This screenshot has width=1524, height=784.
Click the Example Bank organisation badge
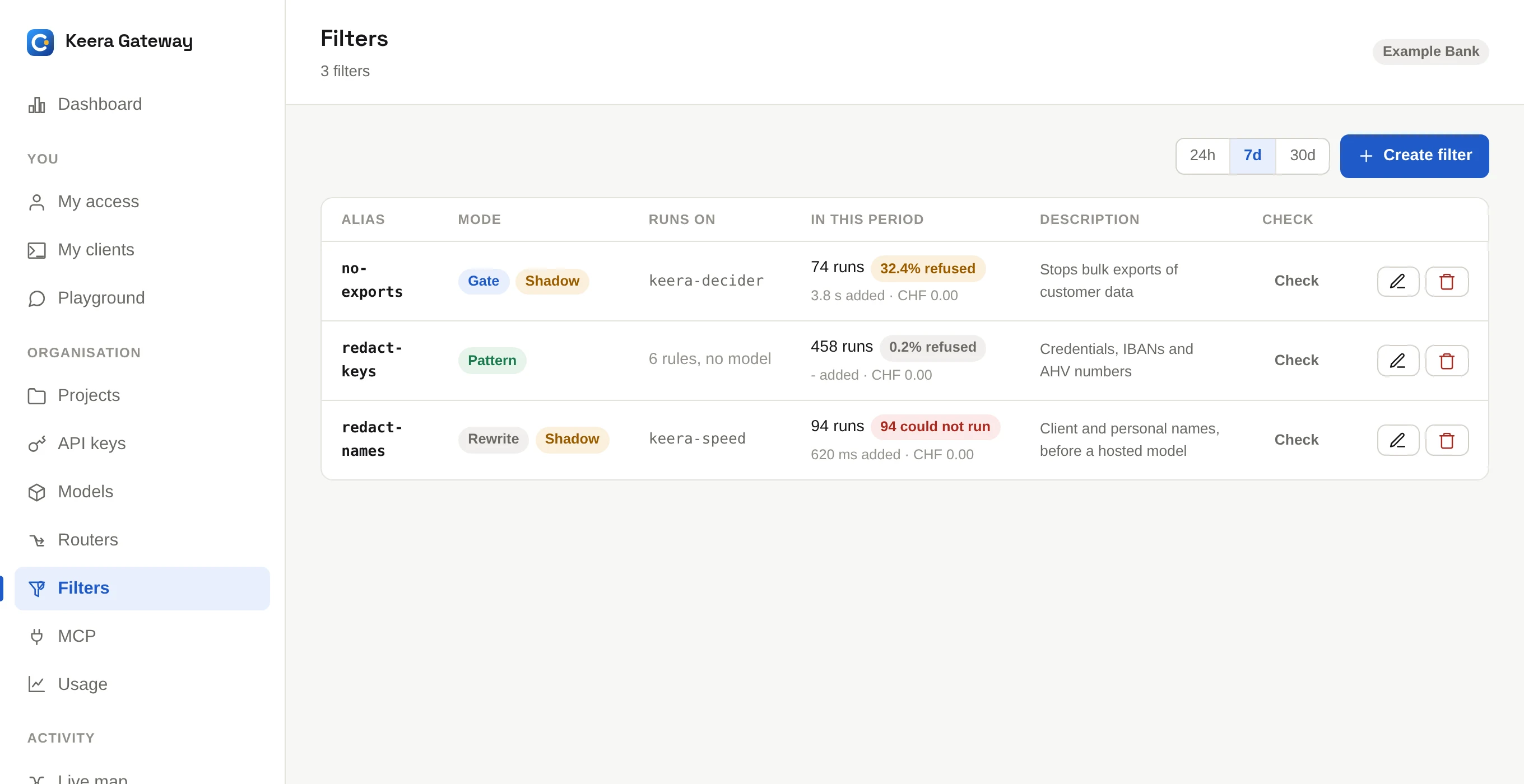(1430, 52)
